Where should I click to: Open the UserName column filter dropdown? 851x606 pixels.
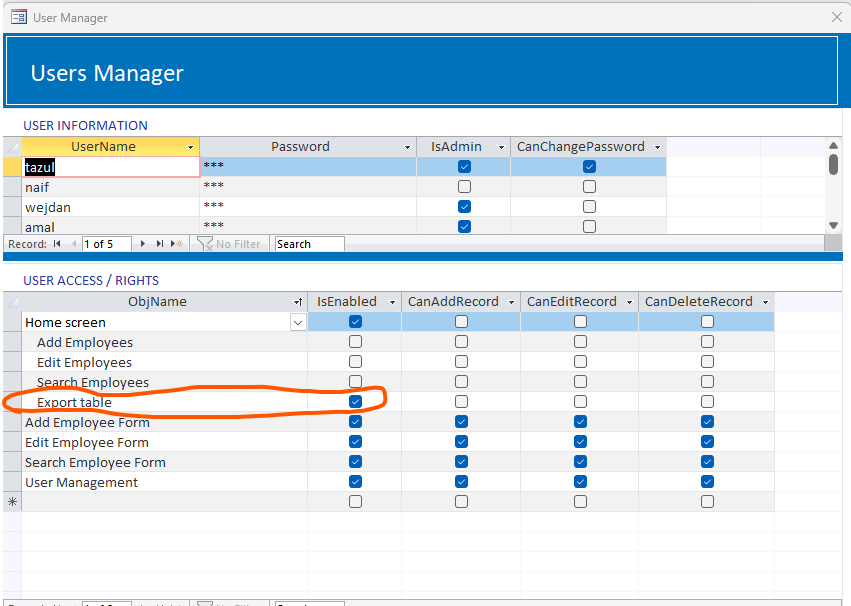click(191, 147)
